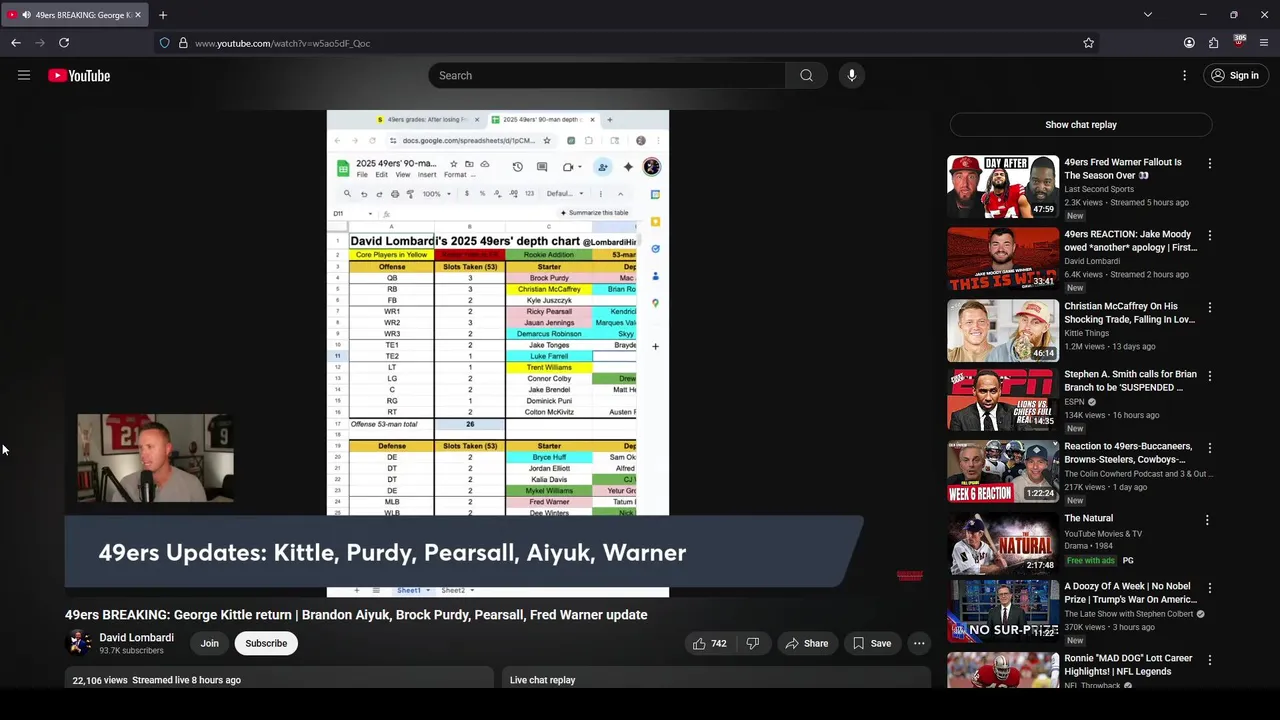The width and height of the screenshot is (1280, 720).
Task: Open David Lombardi channel avatar
Action: click(x=79, y=643)
